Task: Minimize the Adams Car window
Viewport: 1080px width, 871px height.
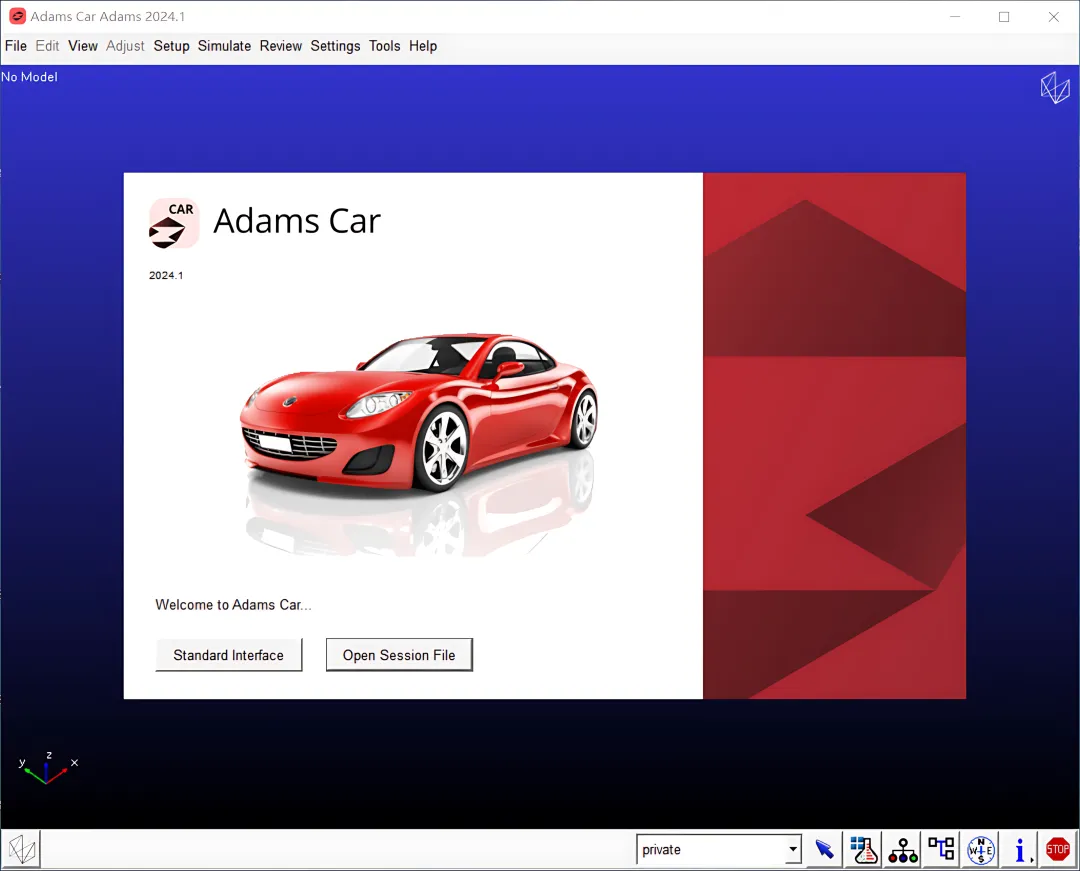Action: pyautogui.click(x=955, y=17)
